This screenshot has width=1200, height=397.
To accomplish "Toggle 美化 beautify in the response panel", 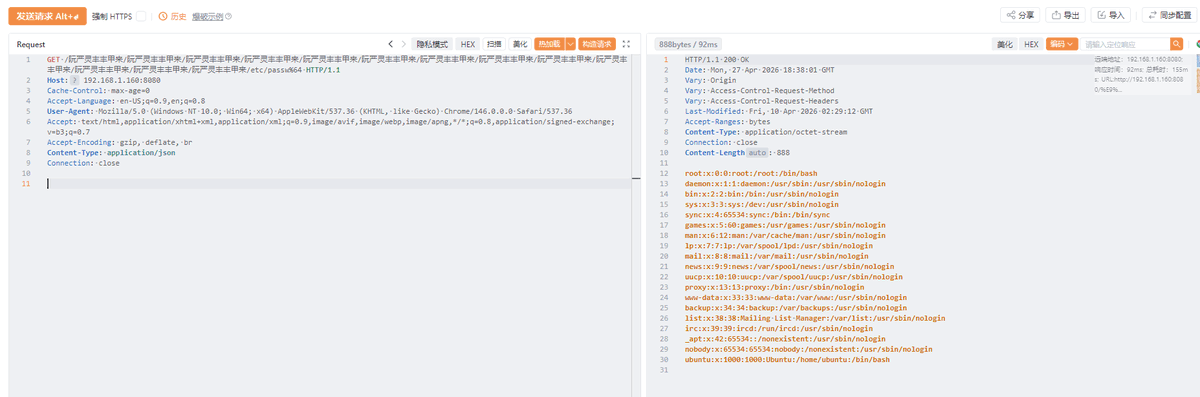I will tap(1005, 44).
